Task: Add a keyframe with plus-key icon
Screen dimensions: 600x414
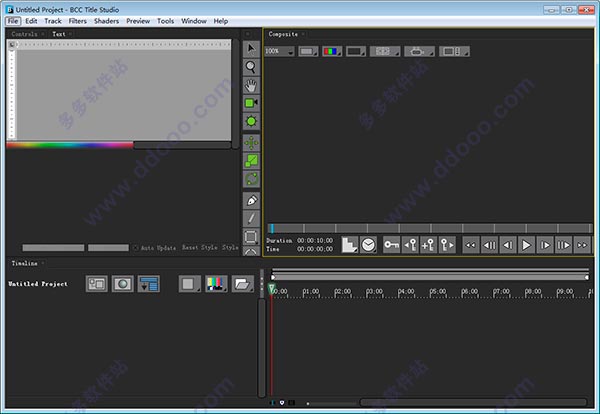Action: (x=428, y=244)
